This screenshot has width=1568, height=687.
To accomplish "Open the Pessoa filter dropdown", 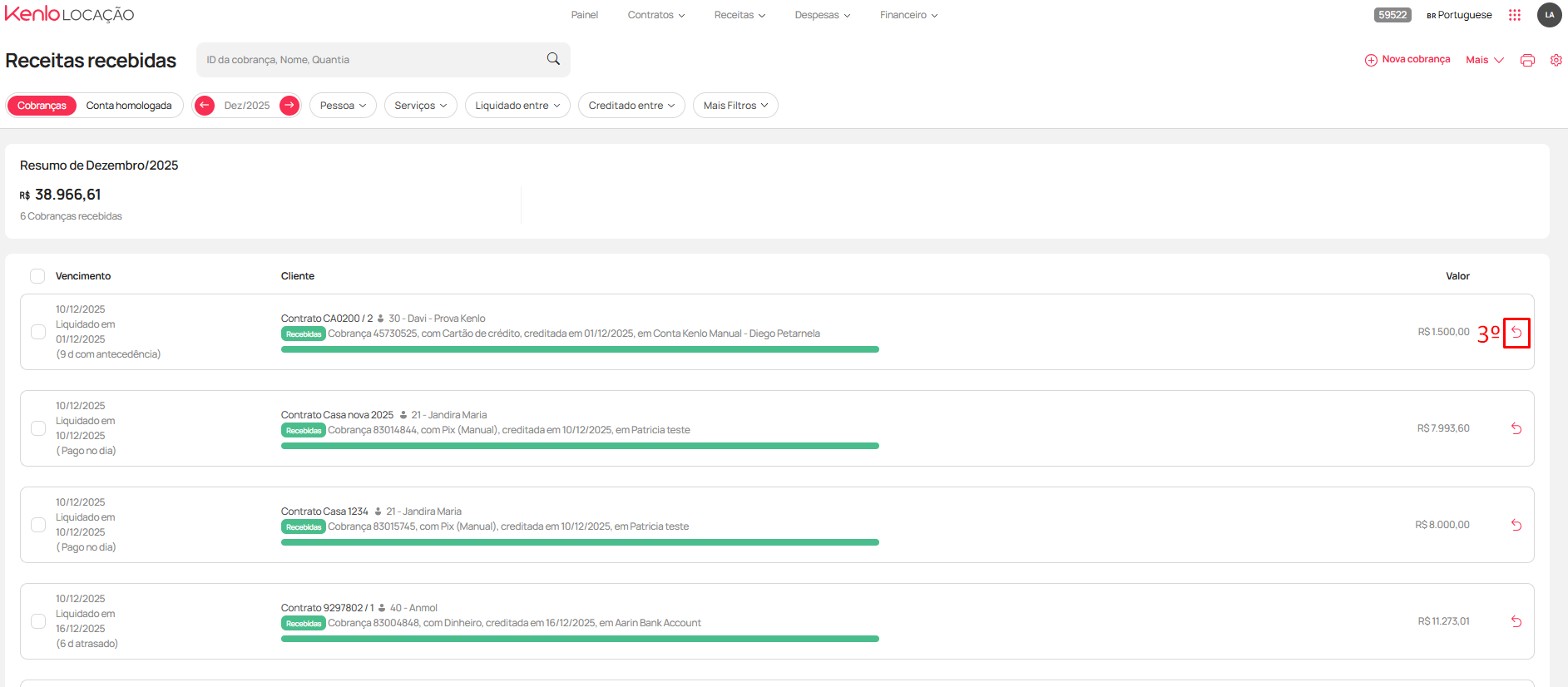I will point(343,106).
